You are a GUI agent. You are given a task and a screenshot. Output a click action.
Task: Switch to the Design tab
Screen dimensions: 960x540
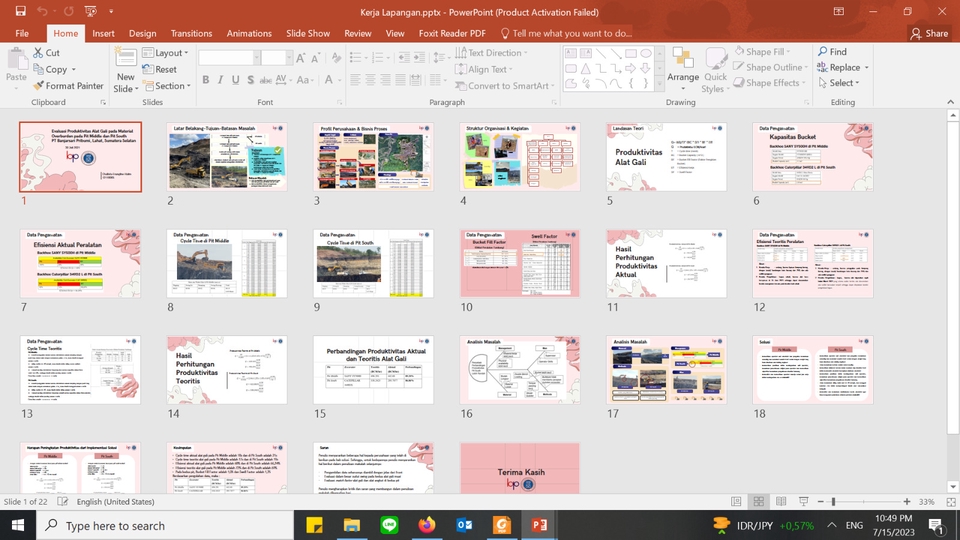[142, 33]
